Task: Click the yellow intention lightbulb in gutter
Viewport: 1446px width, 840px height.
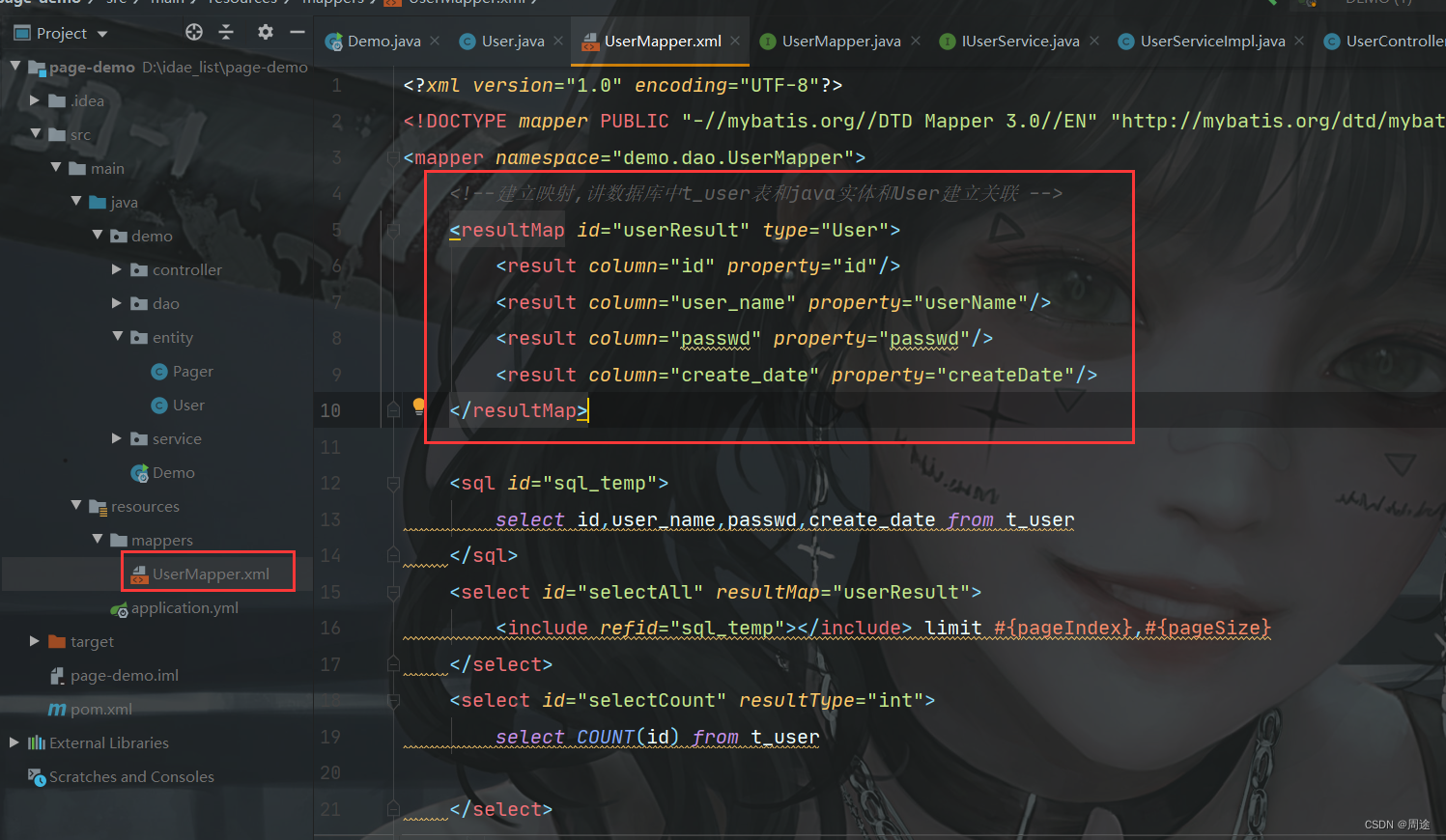Action: 416,406
